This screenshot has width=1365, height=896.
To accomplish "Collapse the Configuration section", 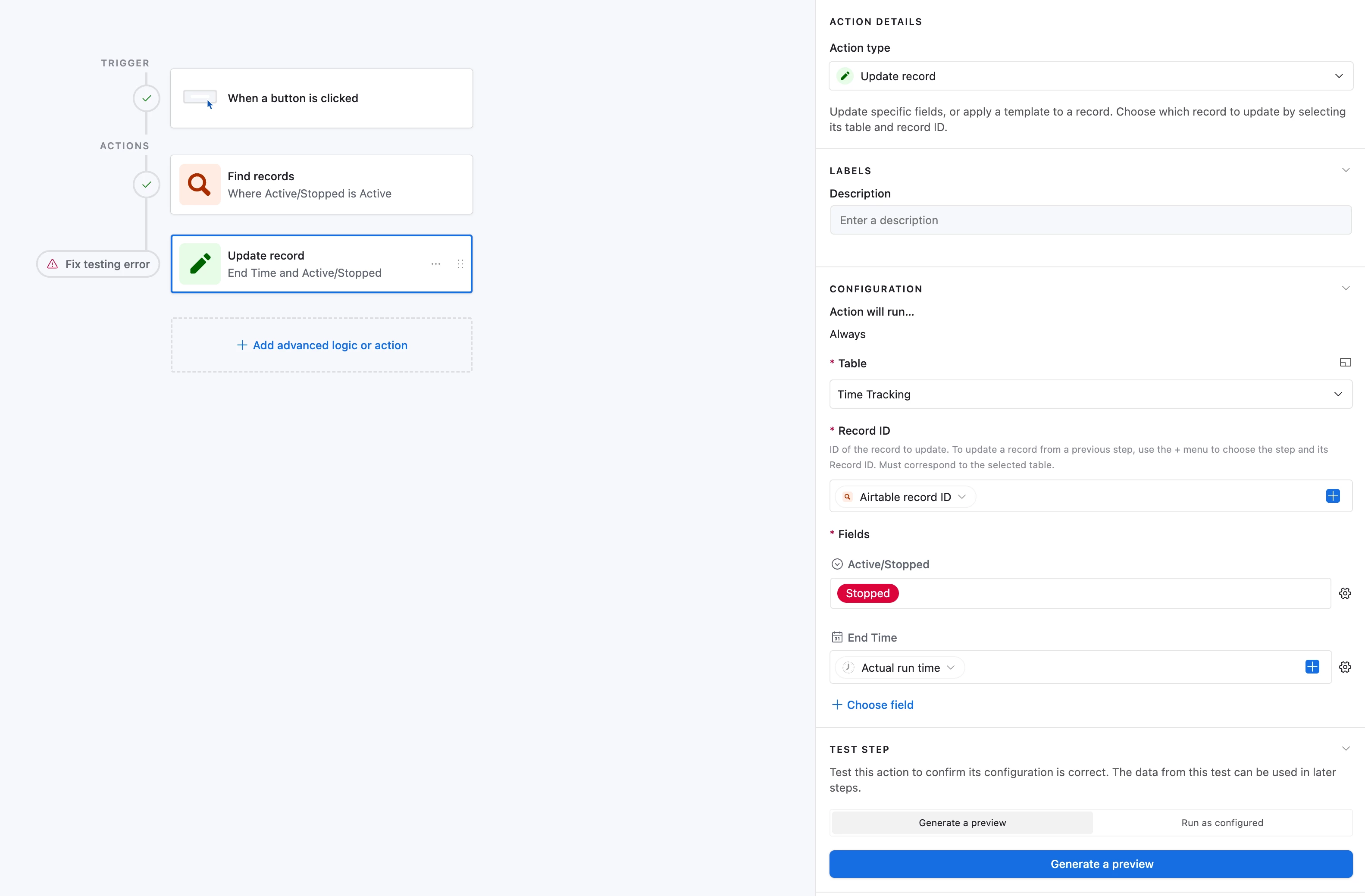I will click(1346, 288).
